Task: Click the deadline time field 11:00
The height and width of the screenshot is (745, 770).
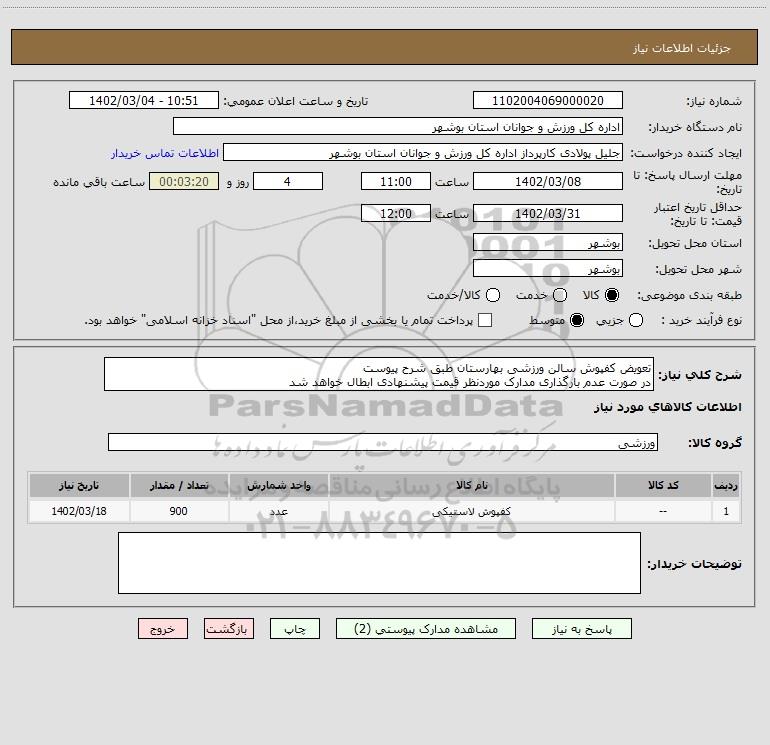Action: (396, 181)
